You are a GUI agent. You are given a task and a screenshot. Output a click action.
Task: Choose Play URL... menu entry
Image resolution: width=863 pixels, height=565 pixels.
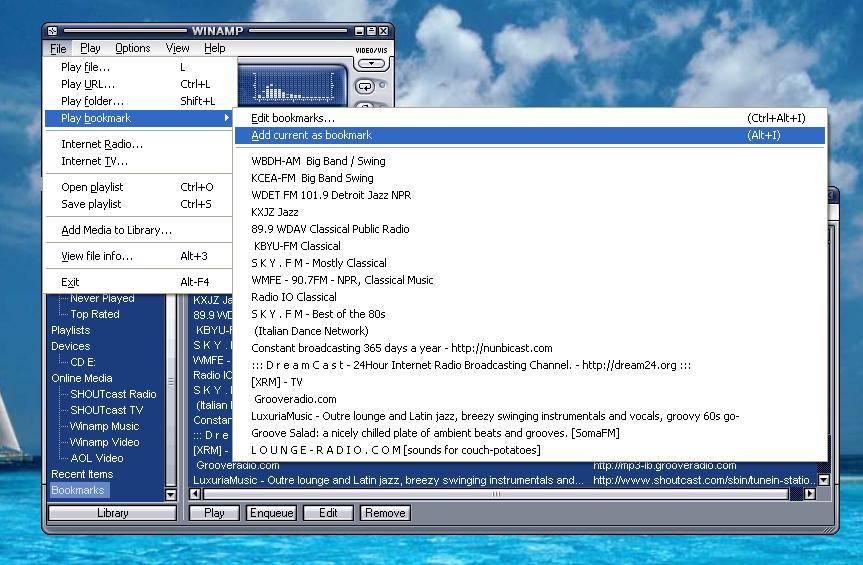point(138,84)
